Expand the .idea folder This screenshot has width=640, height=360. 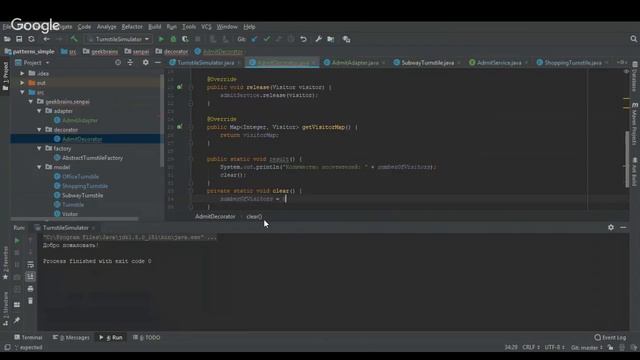pos(22,73)
